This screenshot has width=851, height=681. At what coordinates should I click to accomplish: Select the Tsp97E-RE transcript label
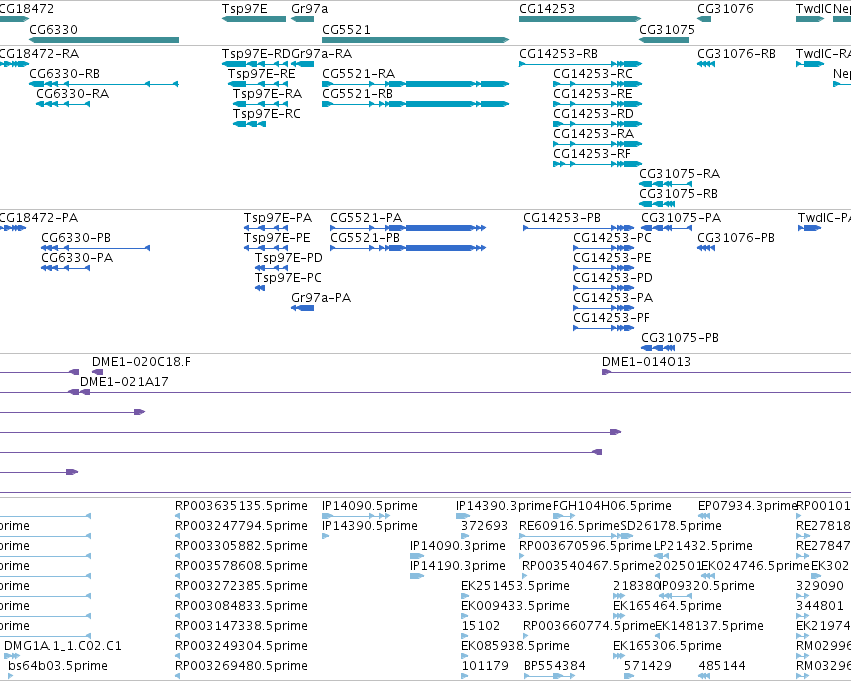tap(262, 74)
